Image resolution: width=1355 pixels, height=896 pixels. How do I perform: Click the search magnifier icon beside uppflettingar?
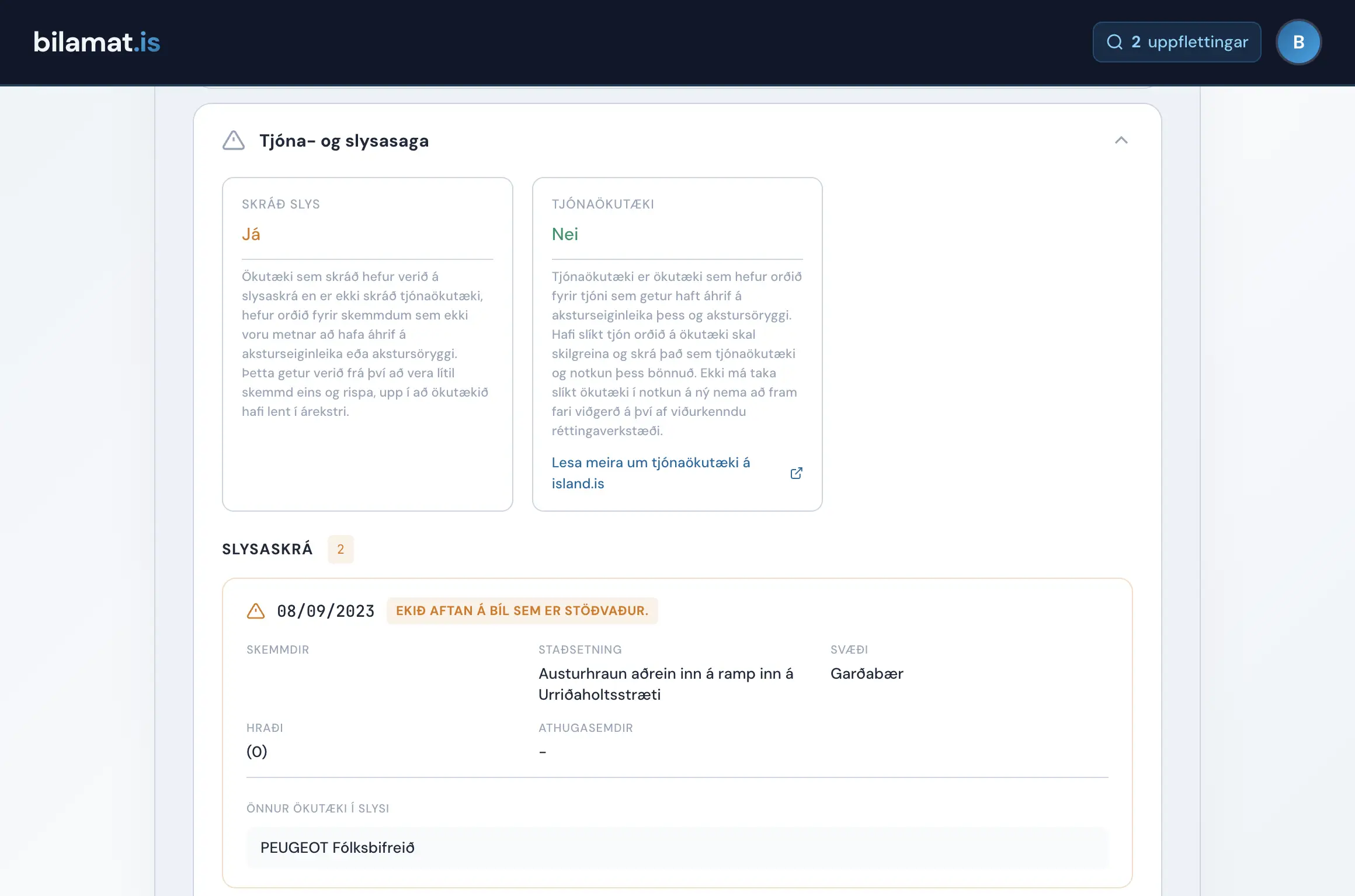pyautogui.click(x=1114, y=42)
